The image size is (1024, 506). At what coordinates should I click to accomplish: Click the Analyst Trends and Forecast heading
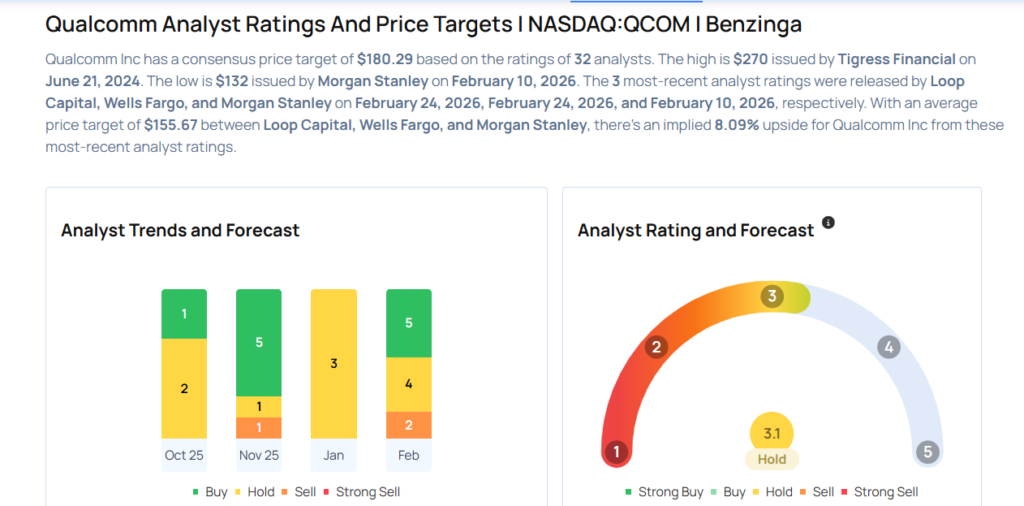click(180, 230)
